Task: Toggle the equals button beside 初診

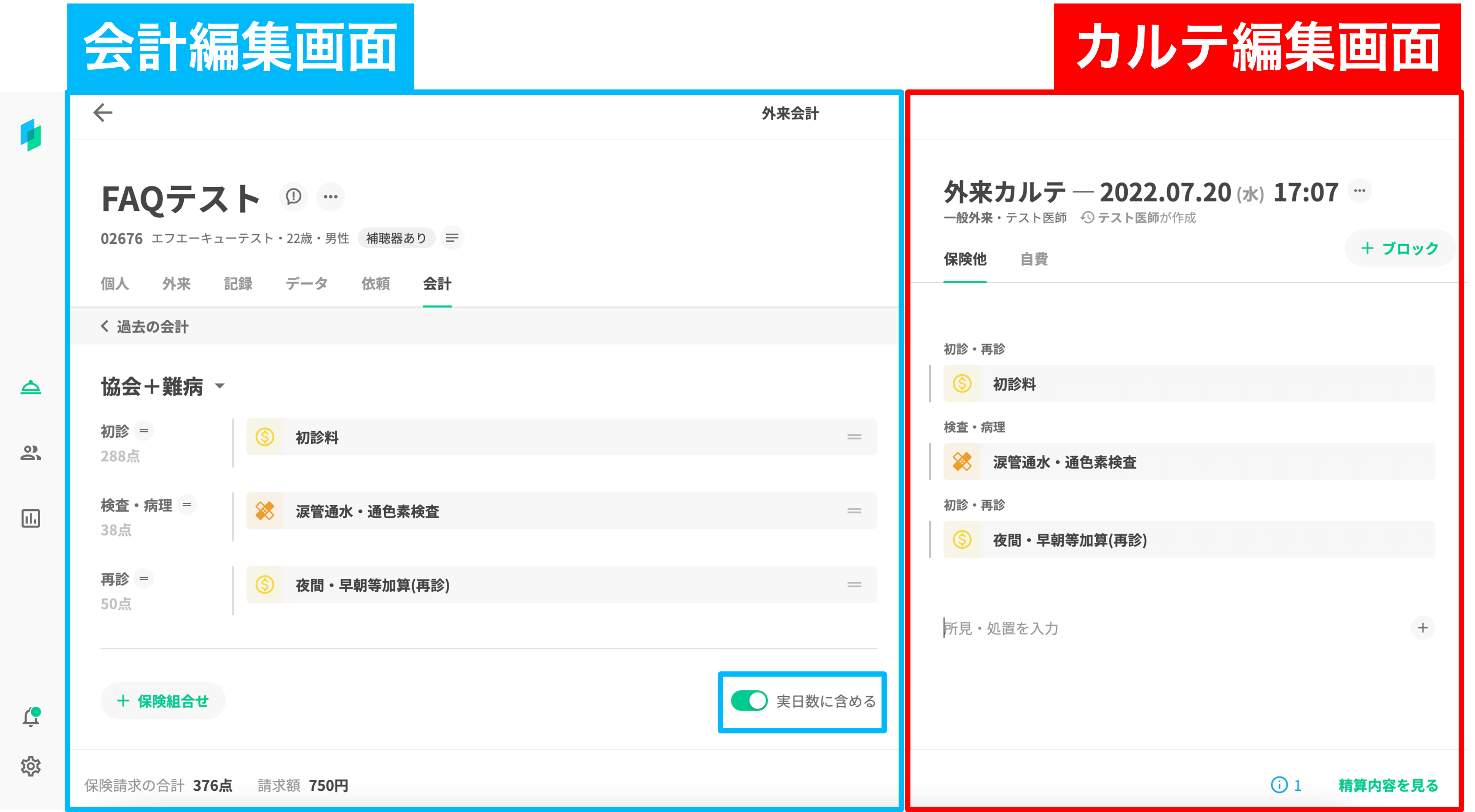Action: click(x=144, y=431)
